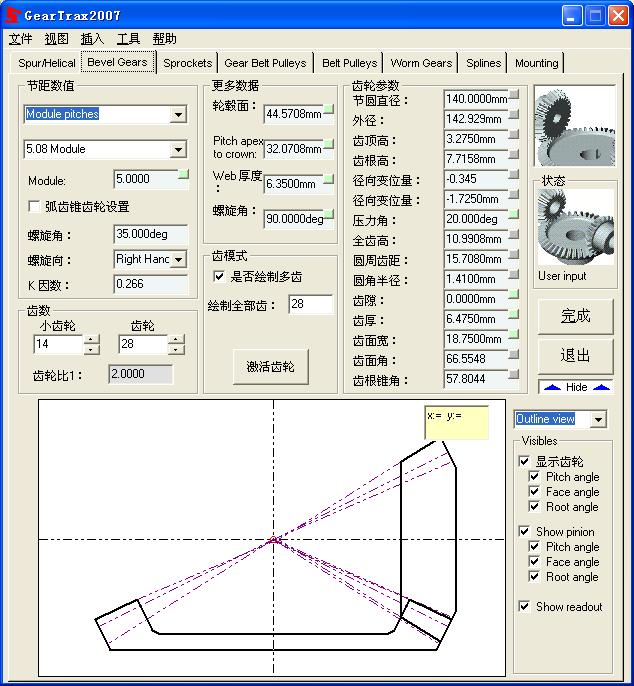Click the indicator beside 齿根锥角 57.8044
The image size is (634, 686).
point(514,374)
